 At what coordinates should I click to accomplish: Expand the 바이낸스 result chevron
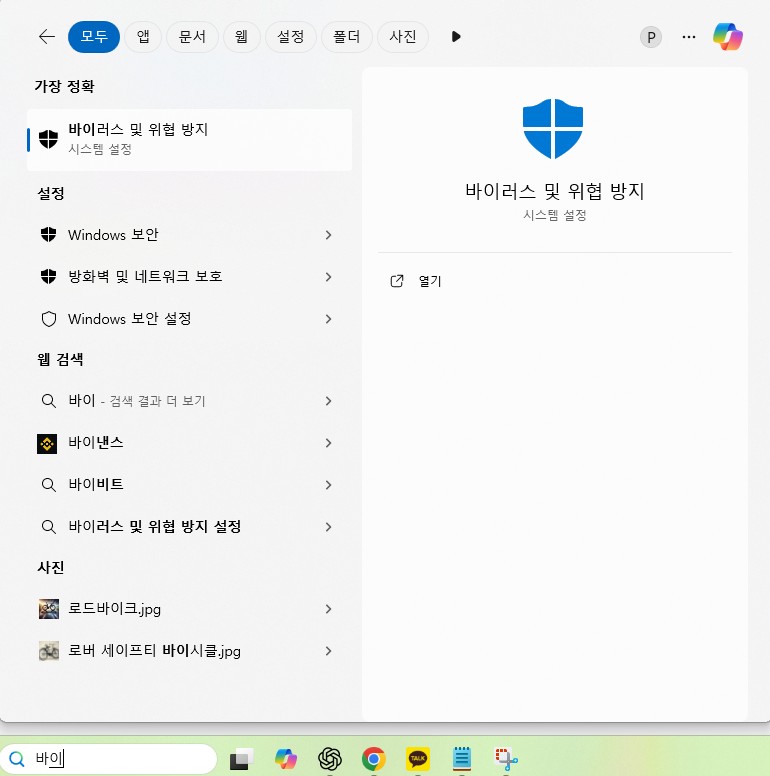coord(328,443)
